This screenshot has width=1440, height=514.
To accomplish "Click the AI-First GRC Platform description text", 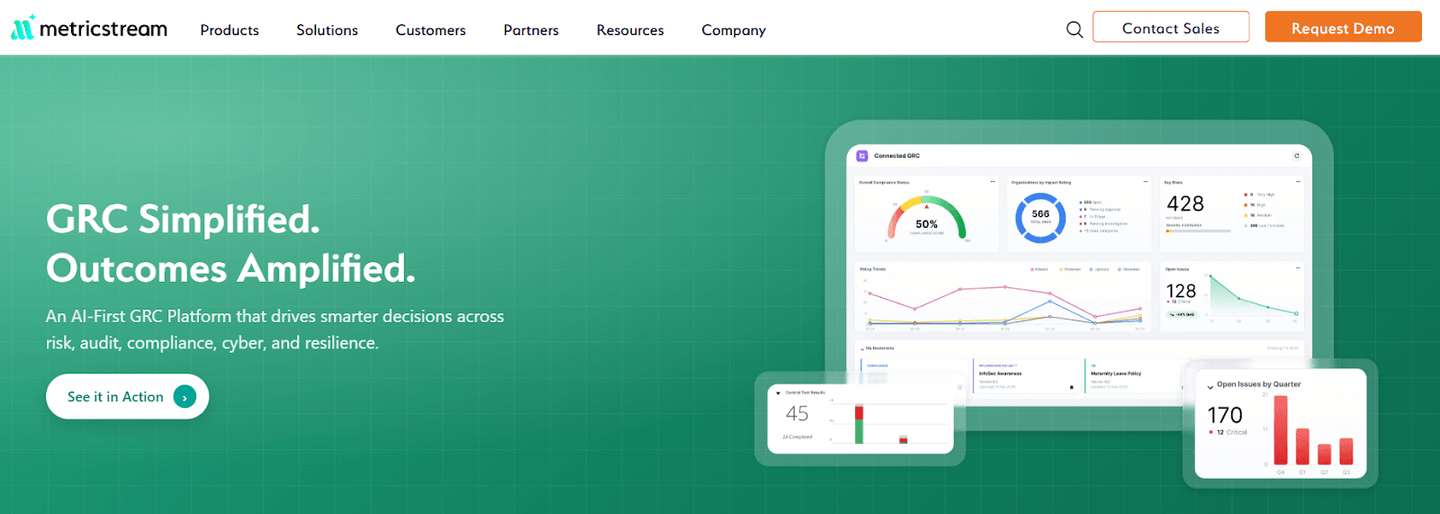I will click(x=275, y=329).
